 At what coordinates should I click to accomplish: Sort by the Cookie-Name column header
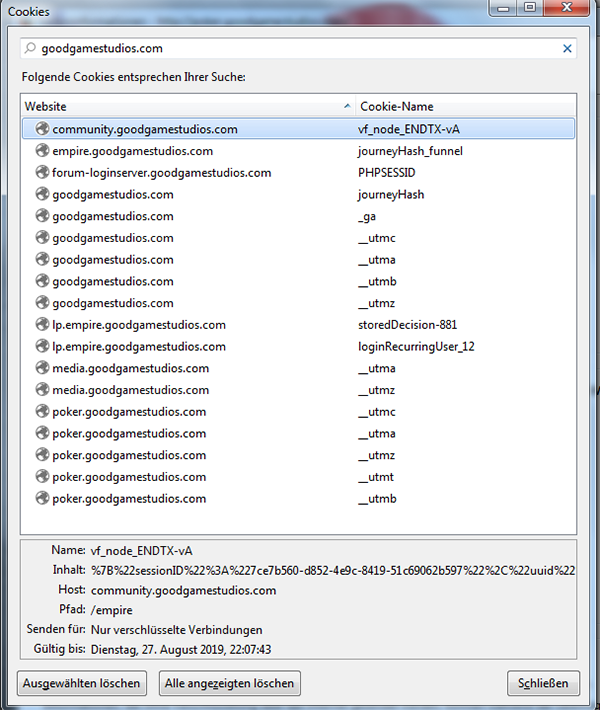(x=466, y=106)
